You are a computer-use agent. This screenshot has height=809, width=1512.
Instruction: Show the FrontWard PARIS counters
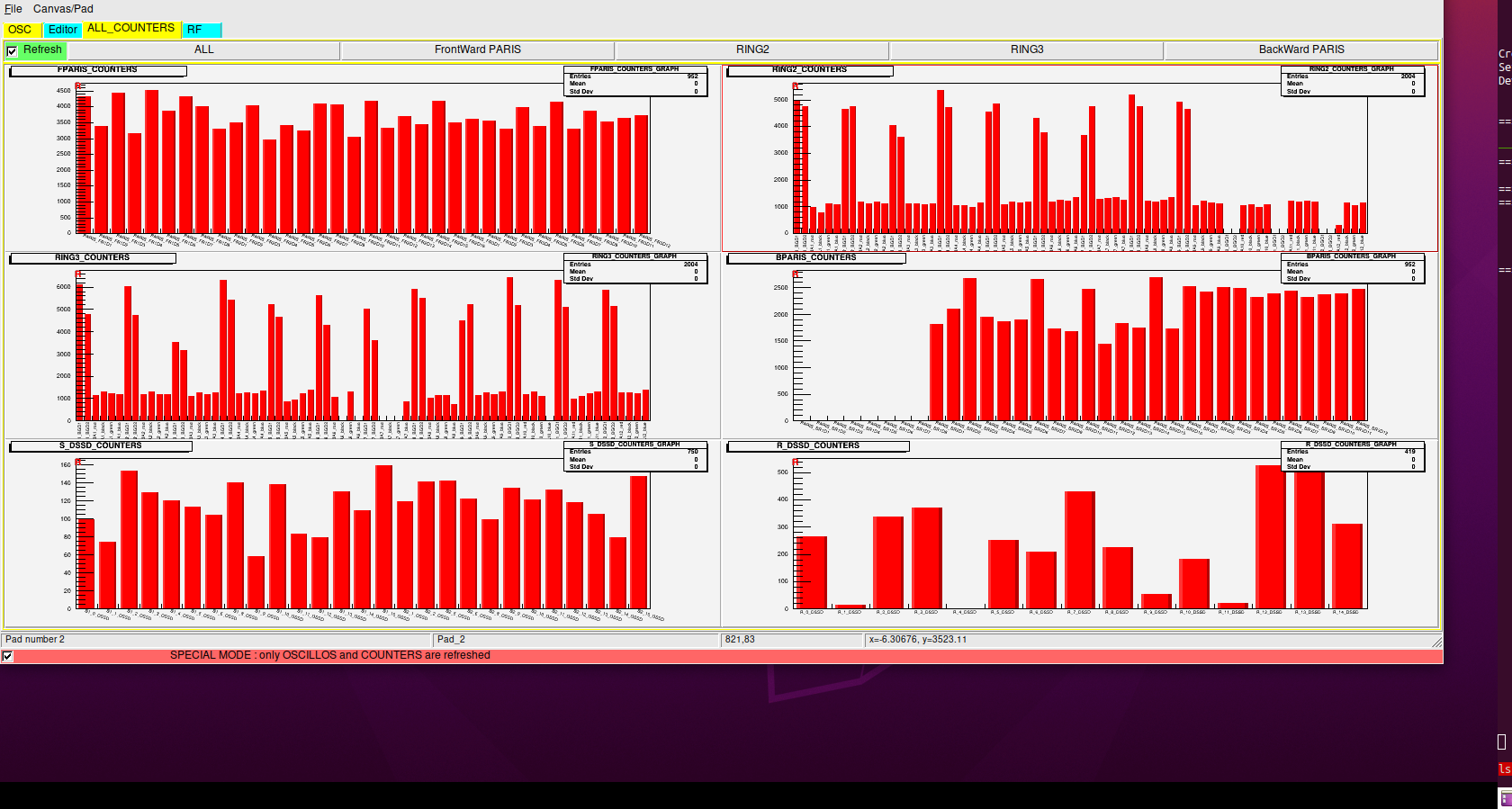point(477,50)
